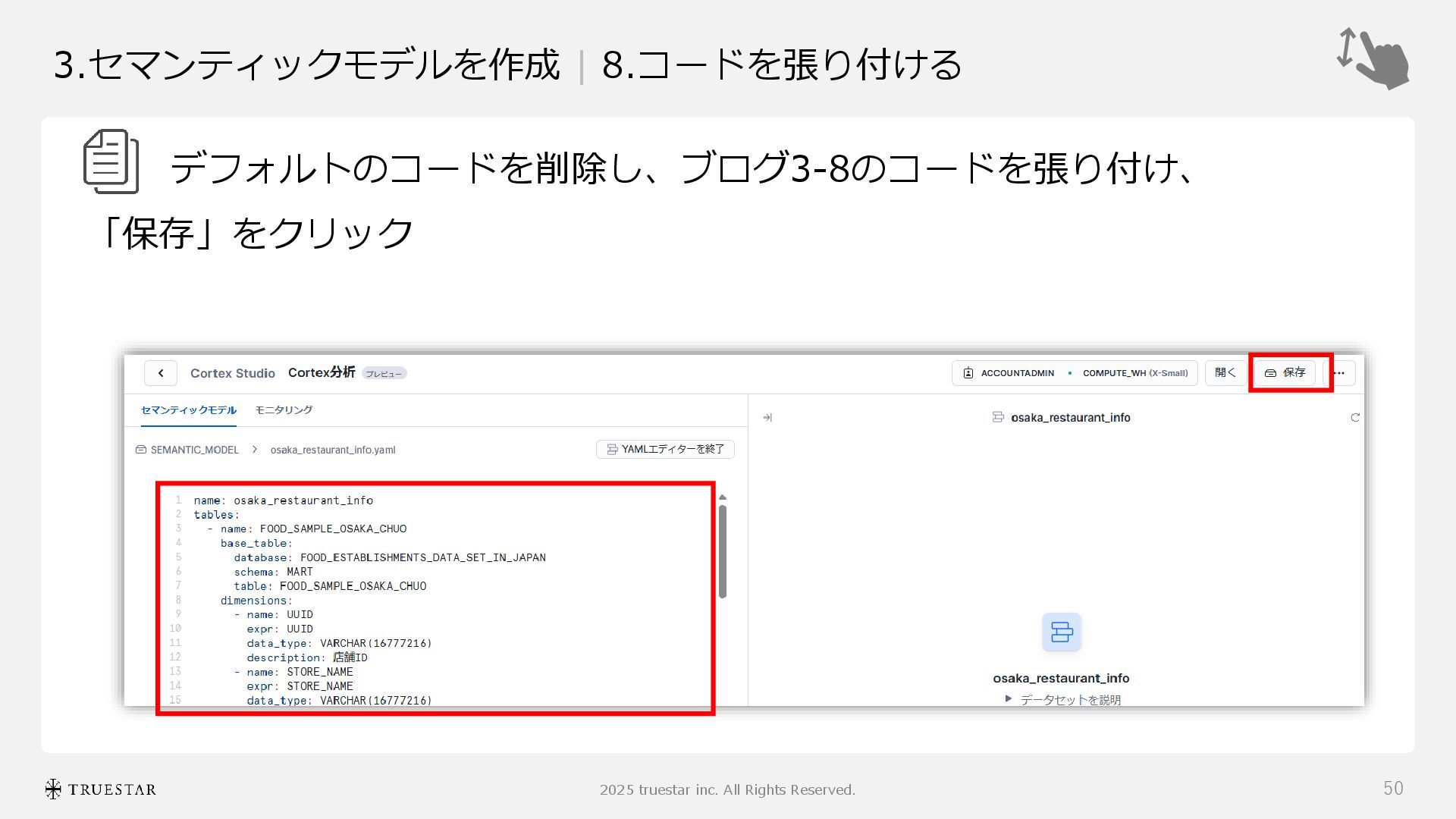Viewport: 1456px width, 819px height.
Task: Click the YAML editor vertical scrollbar thumb
Action: (723, 552)
